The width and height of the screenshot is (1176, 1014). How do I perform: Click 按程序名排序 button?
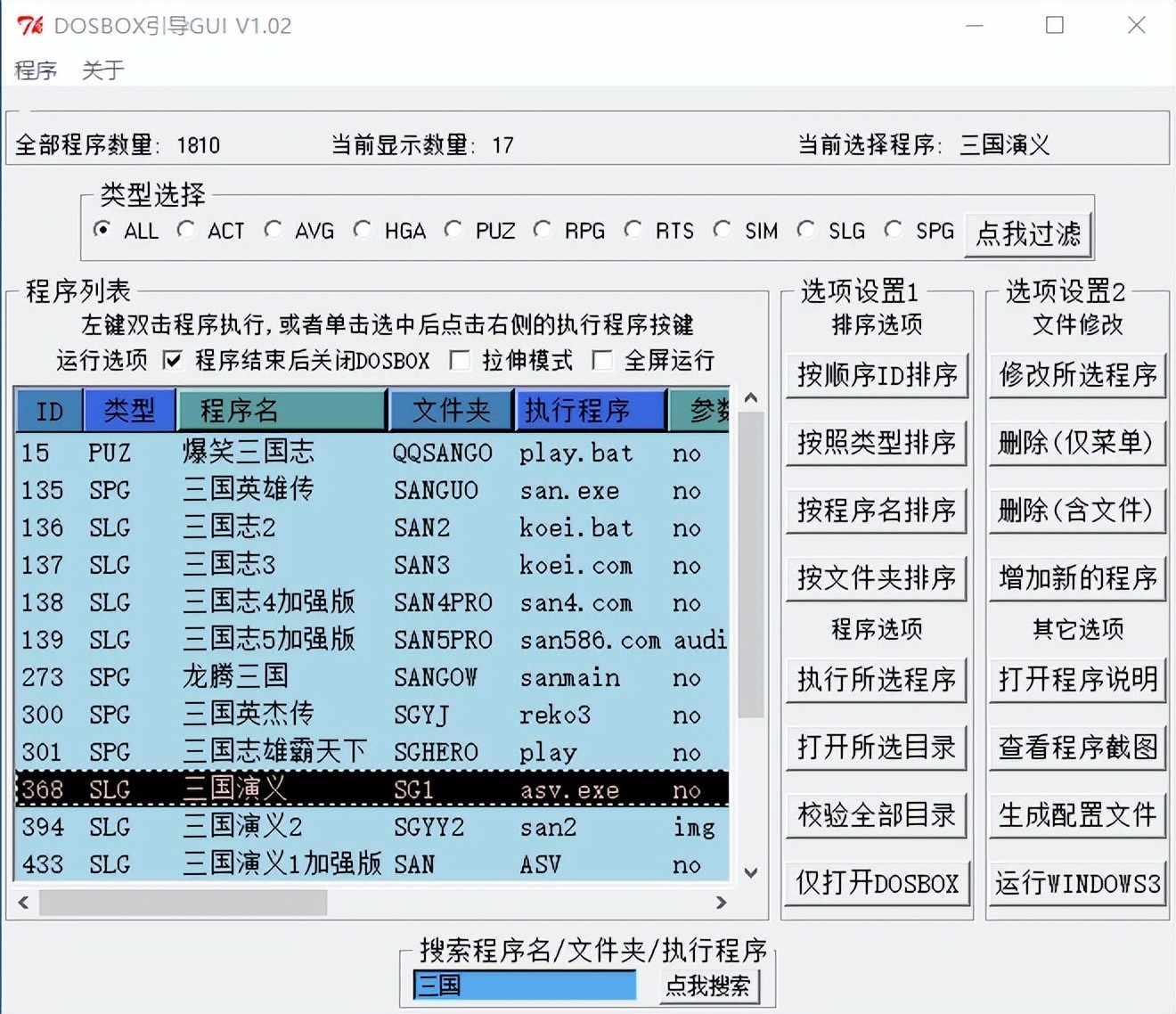[877, 510]
